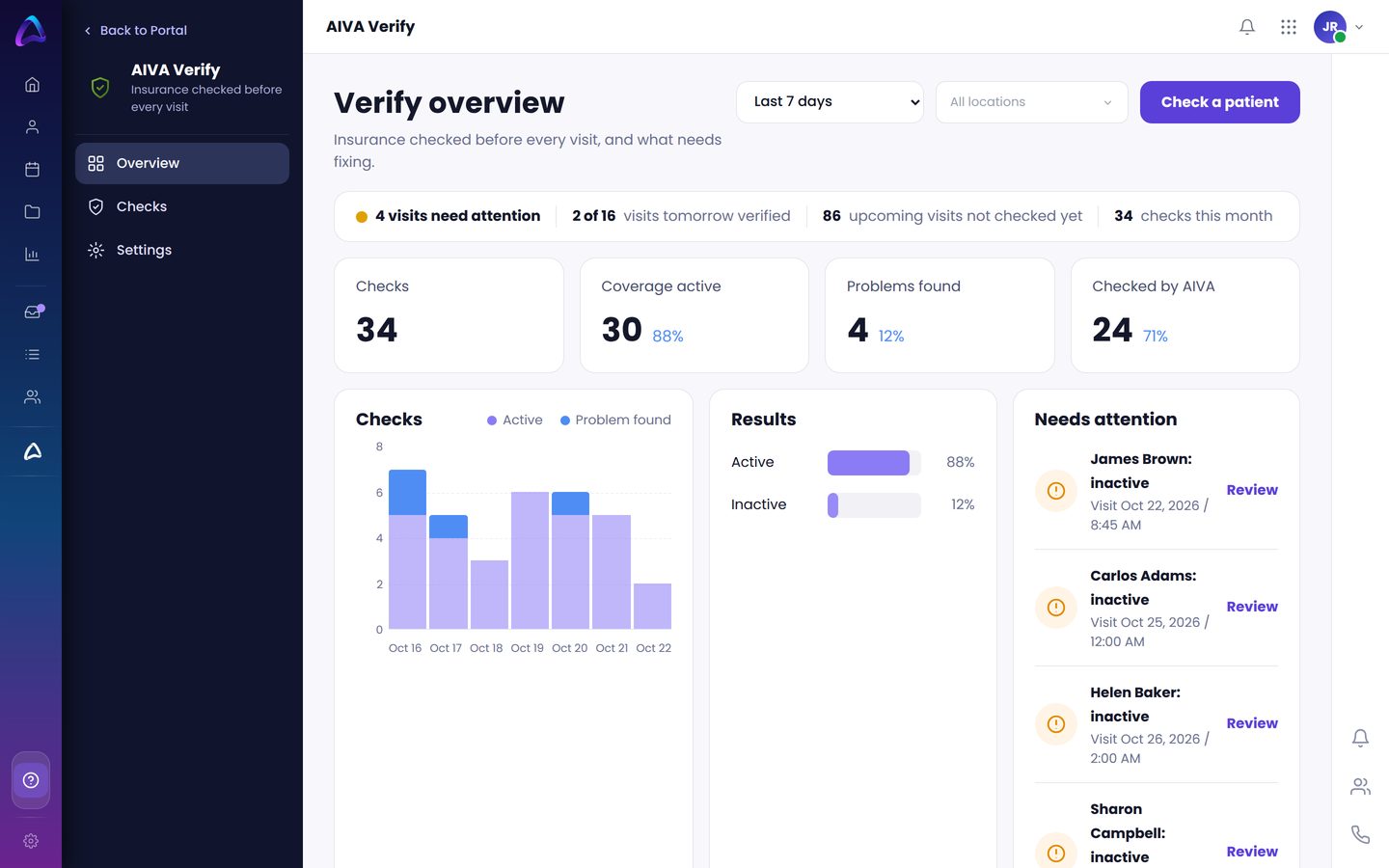Click the Check a patient button
The image size is (1389, 868).
pyautogui.click(x=1219, y=102)
